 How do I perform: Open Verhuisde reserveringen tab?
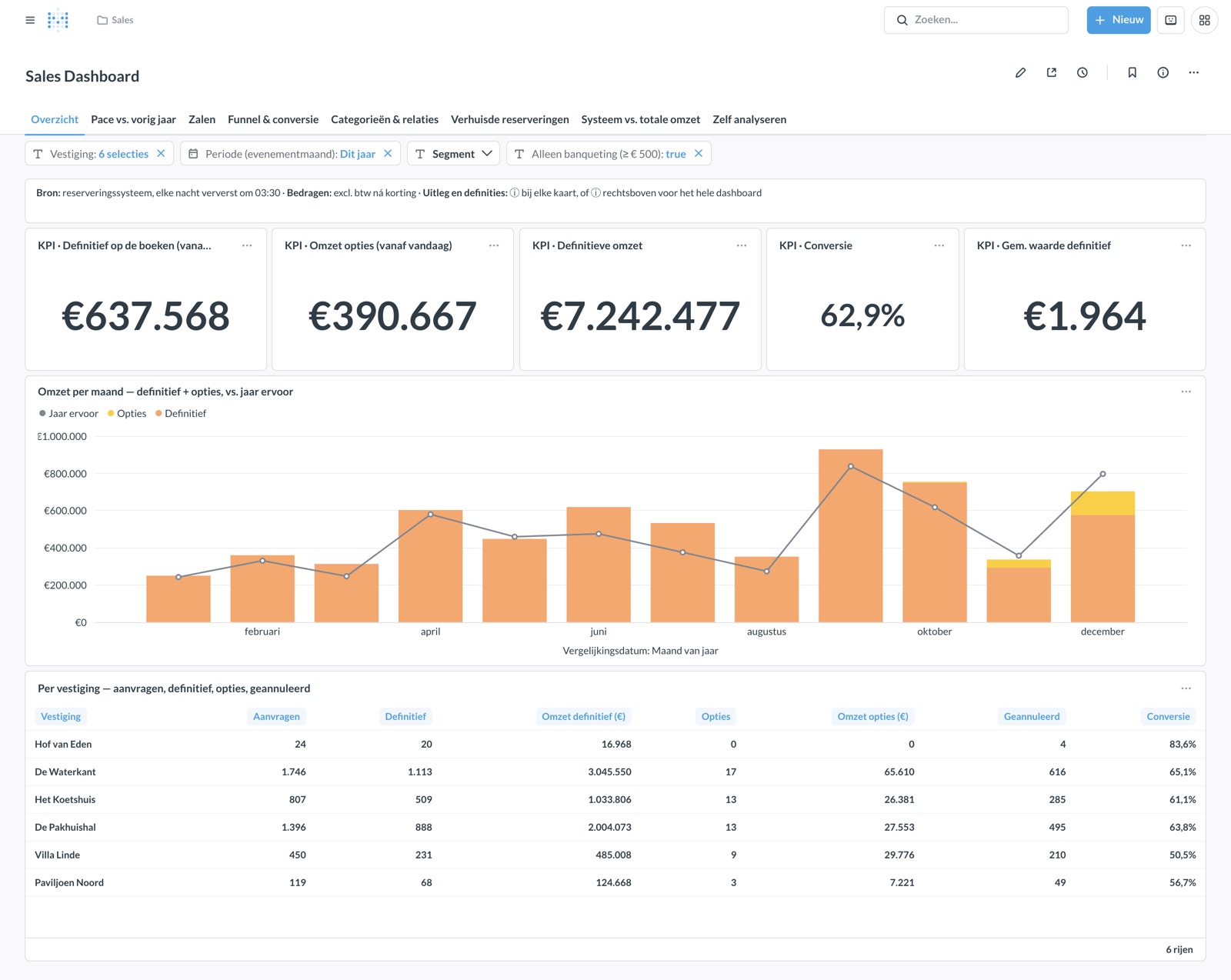(x=510, y=119)
